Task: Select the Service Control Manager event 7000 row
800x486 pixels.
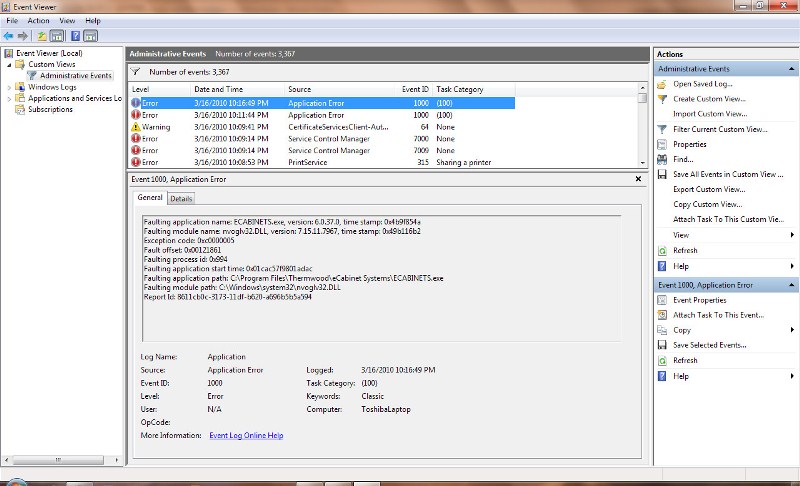Action: click(321, 139)
